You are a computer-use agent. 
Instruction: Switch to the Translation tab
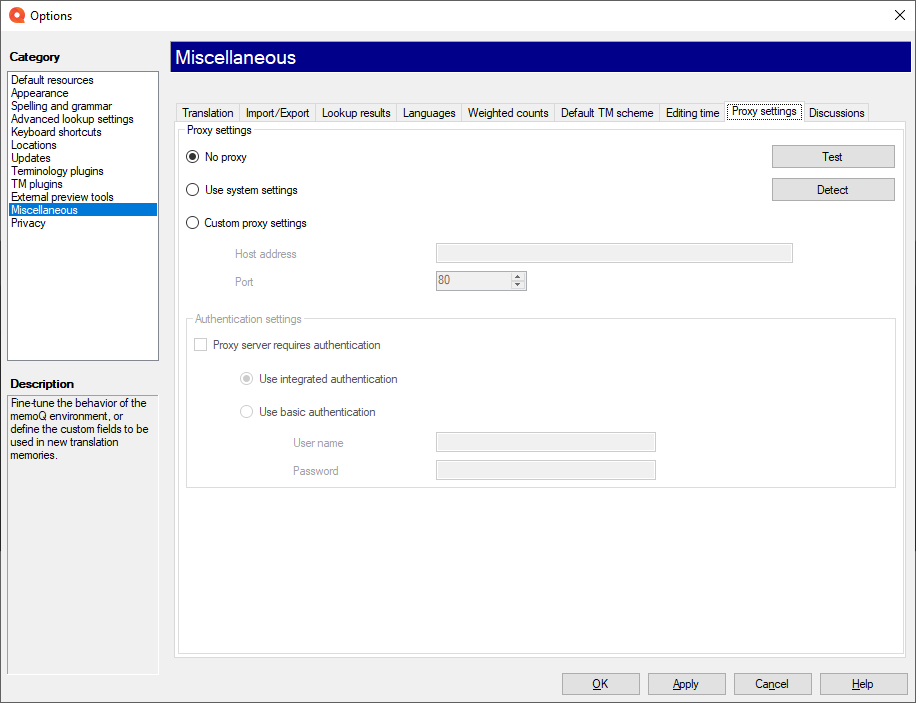point(207,112)
